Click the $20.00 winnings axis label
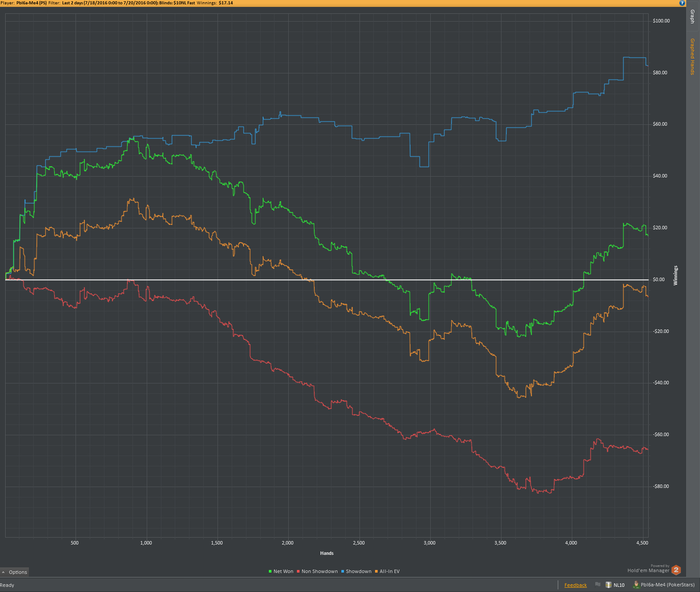This screenshot has width=700, height=592. [660, 228]
